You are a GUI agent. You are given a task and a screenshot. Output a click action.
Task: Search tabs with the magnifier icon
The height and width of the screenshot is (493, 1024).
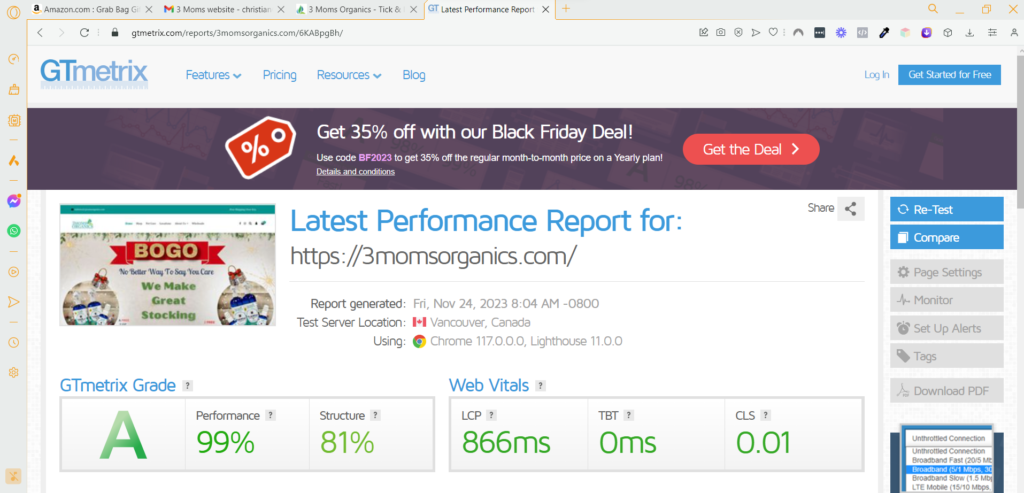pos(933,8)
